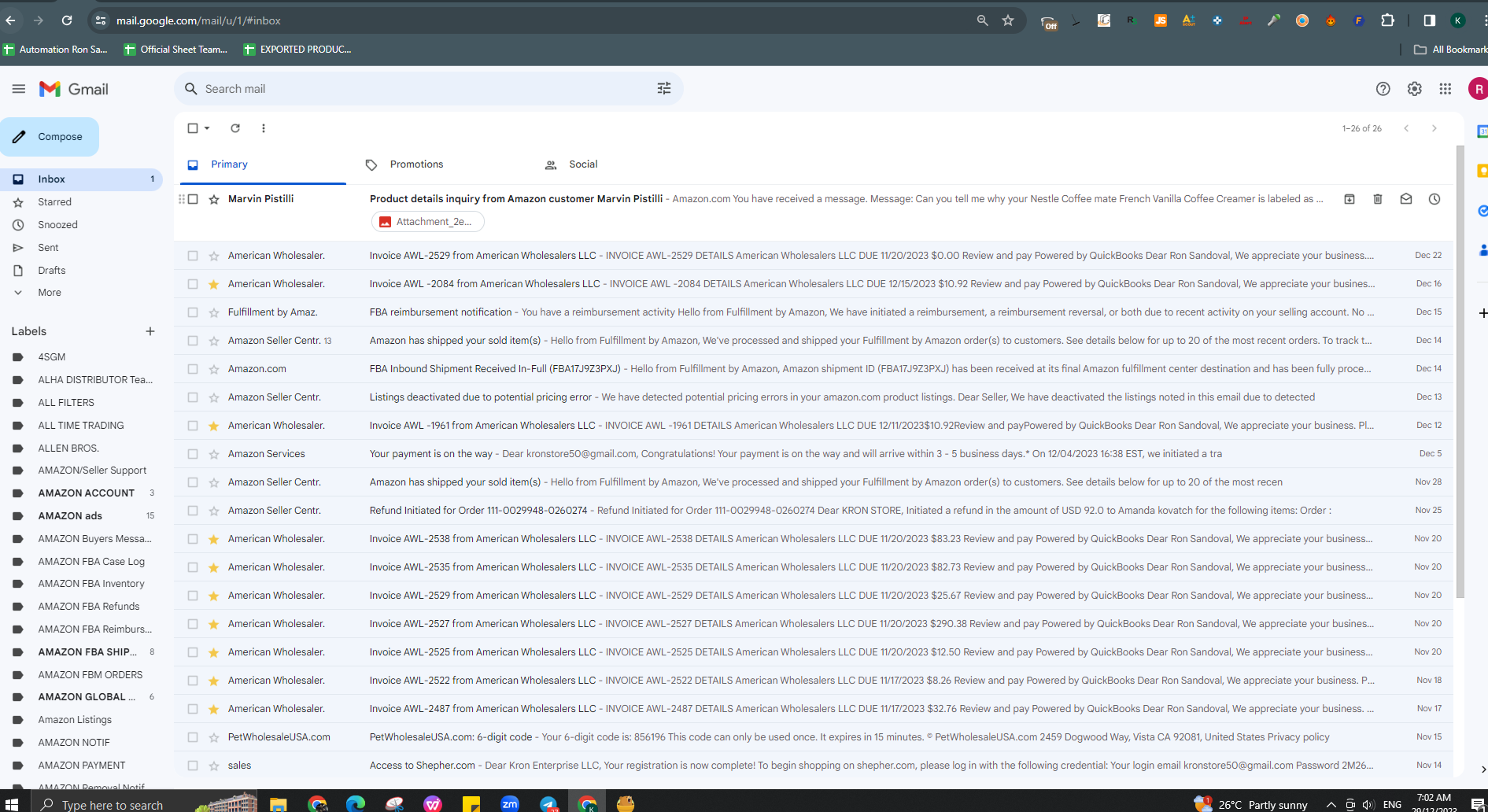Compose a new email
This screenshot has height=812, width=1488.
(x=50, y=137)
